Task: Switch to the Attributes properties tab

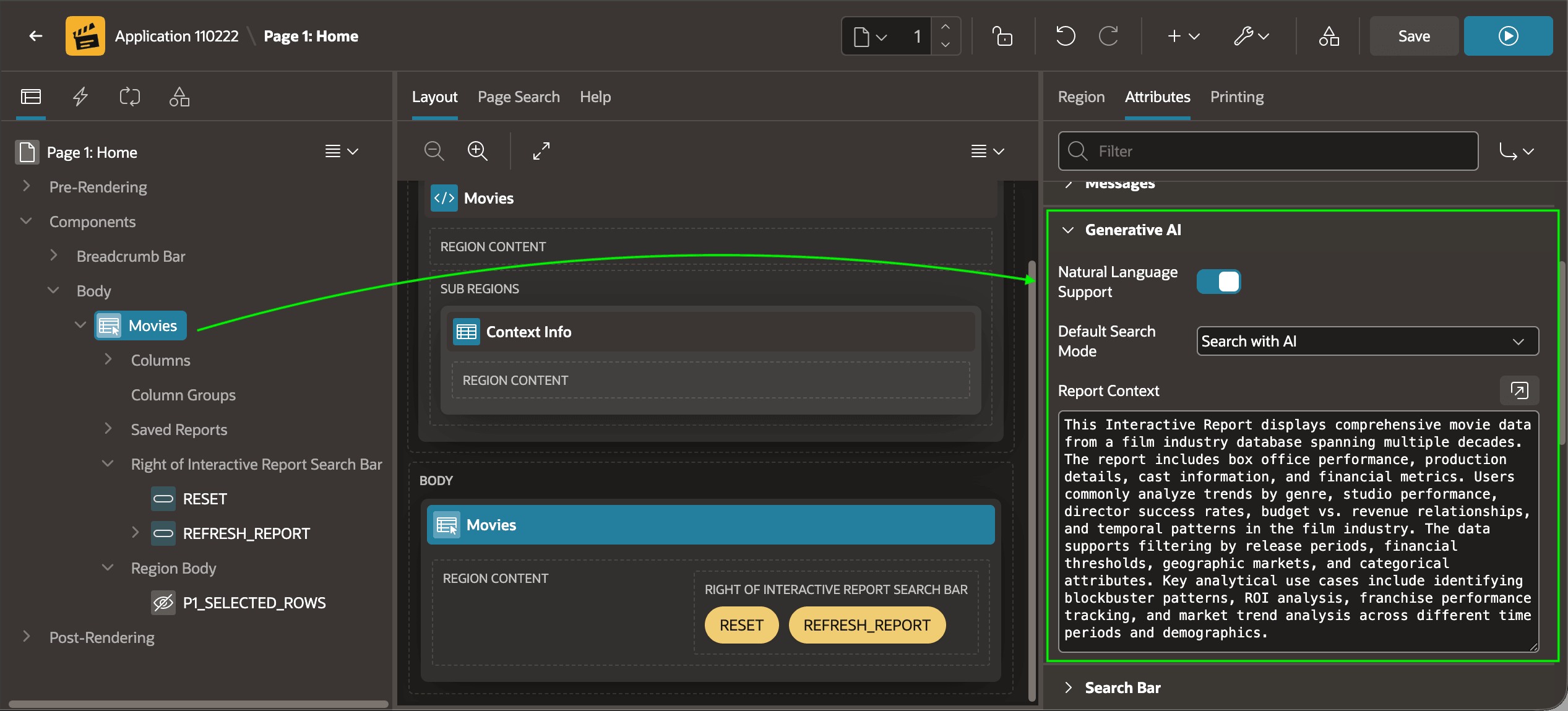Action: click(x=1157, y=97)
